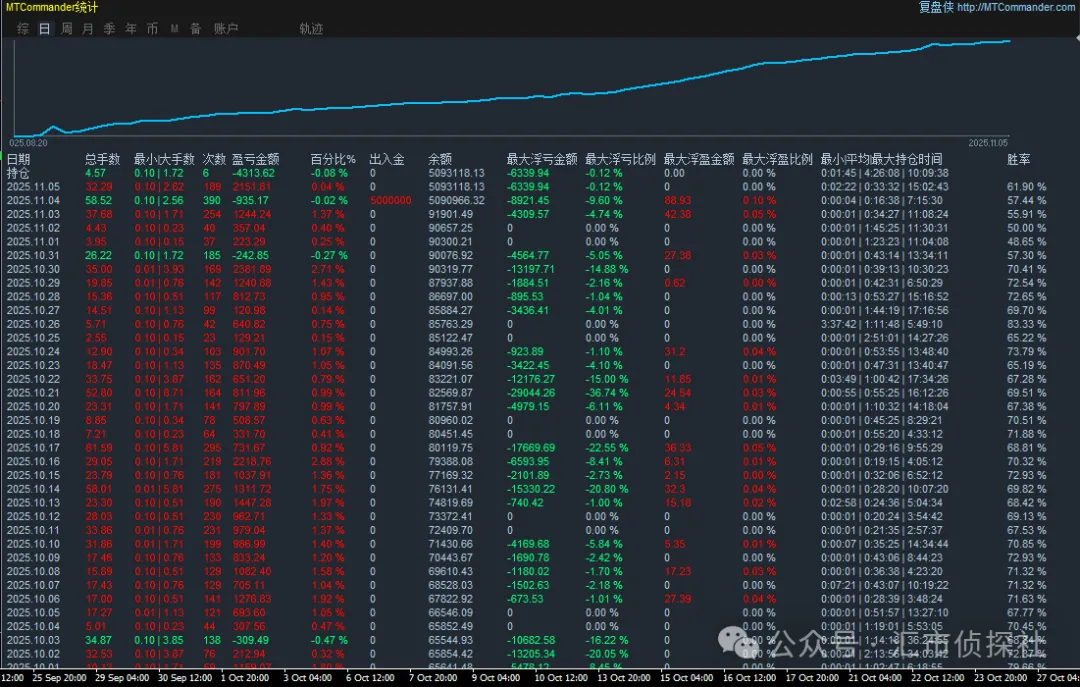The height and width of the screenshot is (687, 1080).
Task: Switch to the 币 currency tab
Action: point(152,29)
